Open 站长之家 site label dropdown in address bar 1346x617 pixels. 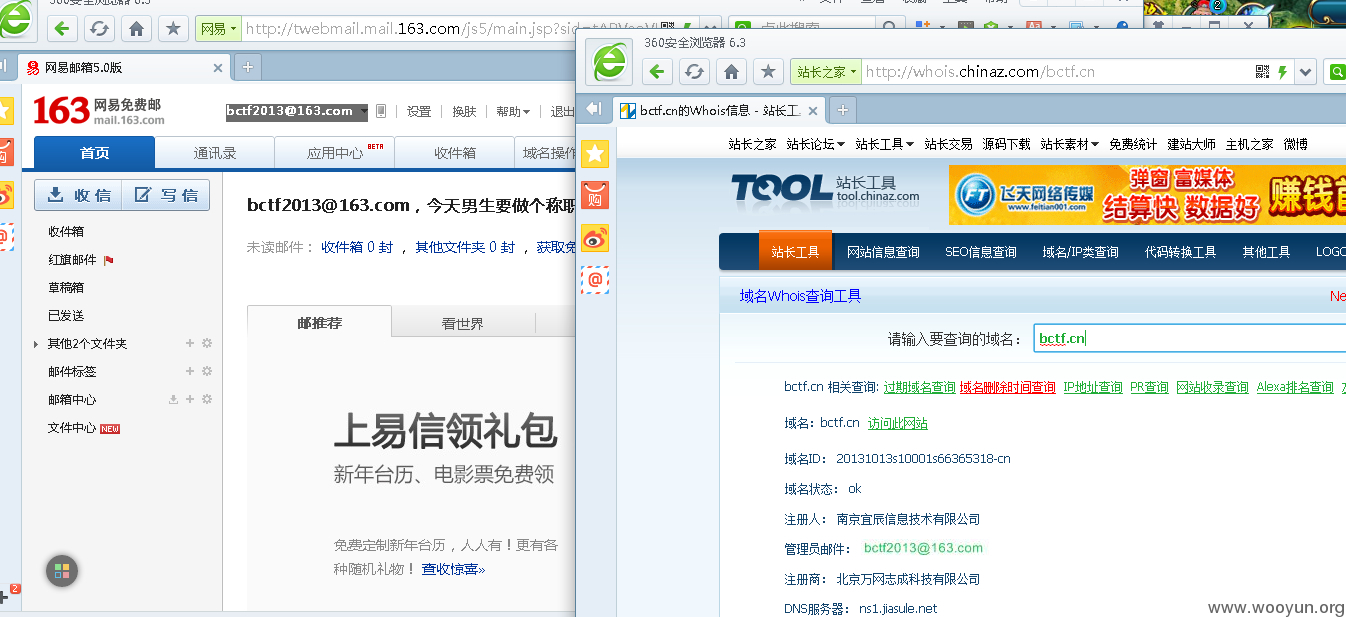[825, 72]
